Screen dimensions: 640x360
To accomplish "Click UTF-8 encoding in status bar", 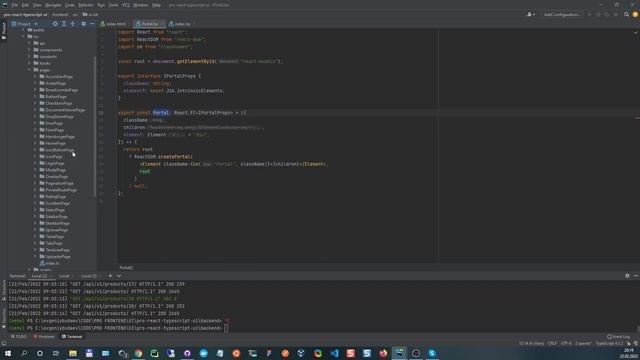I will 566,343.
